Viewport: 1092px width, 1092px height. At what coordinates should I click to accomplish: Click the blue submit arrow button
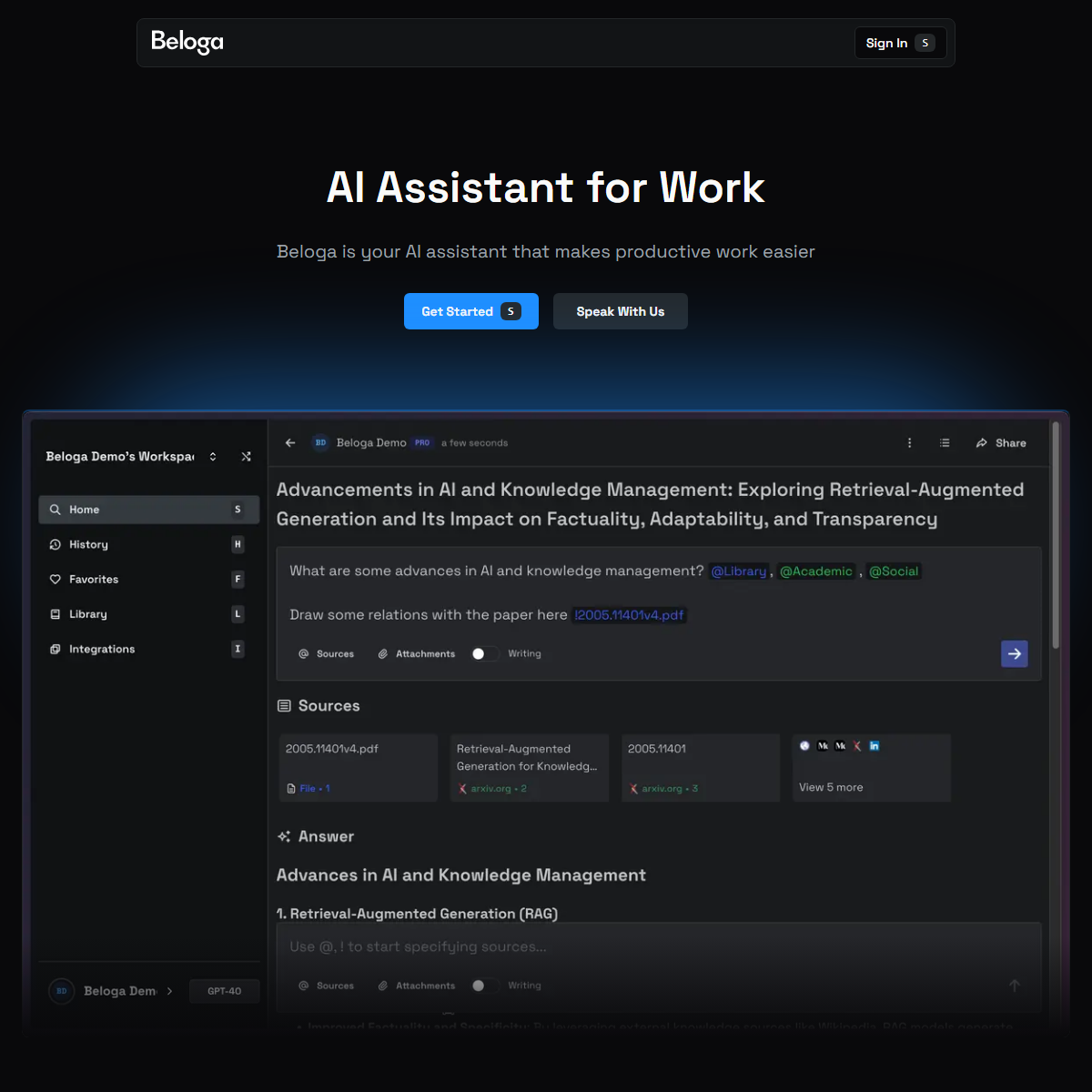coord(1015,653)
